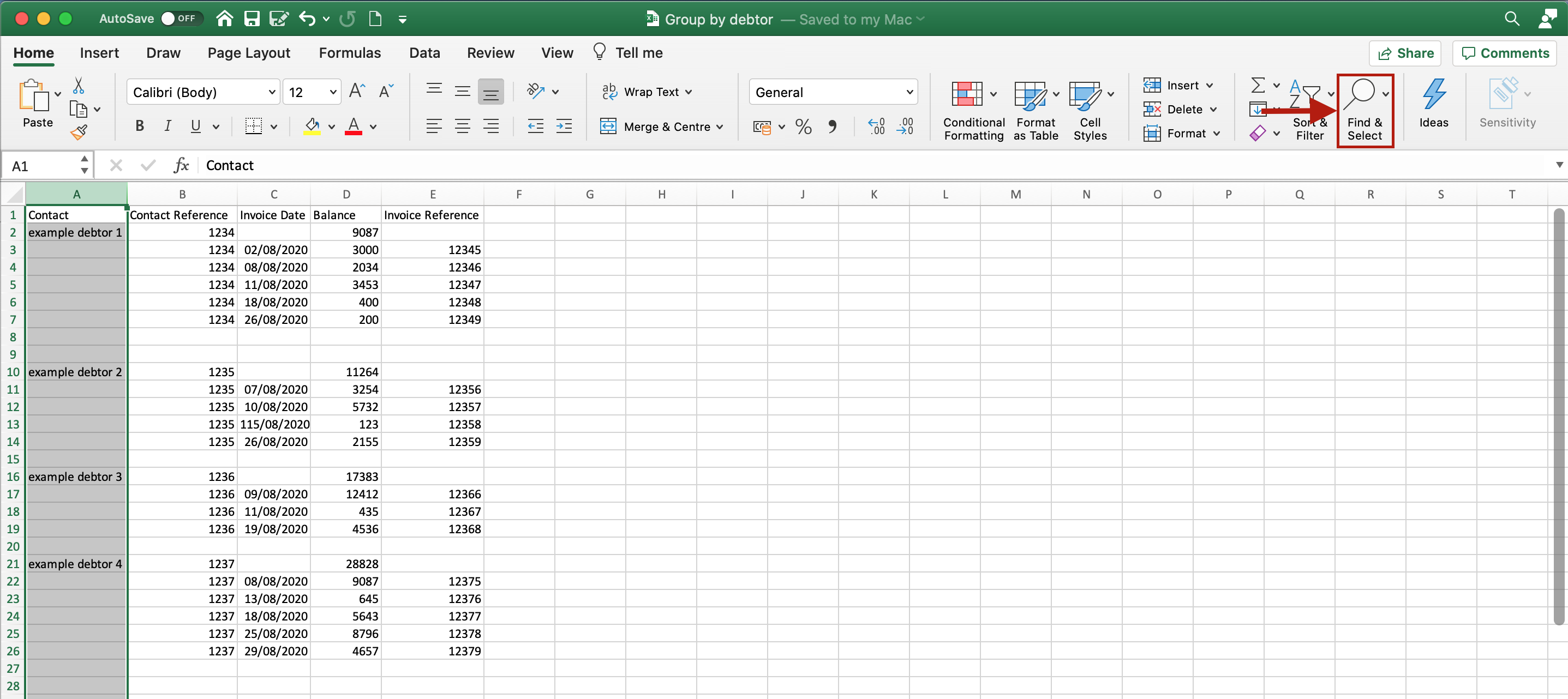This screenshot has width=1568, height=699.
Task: Click the Home icon in title bar
Action: tap(225, 19)
